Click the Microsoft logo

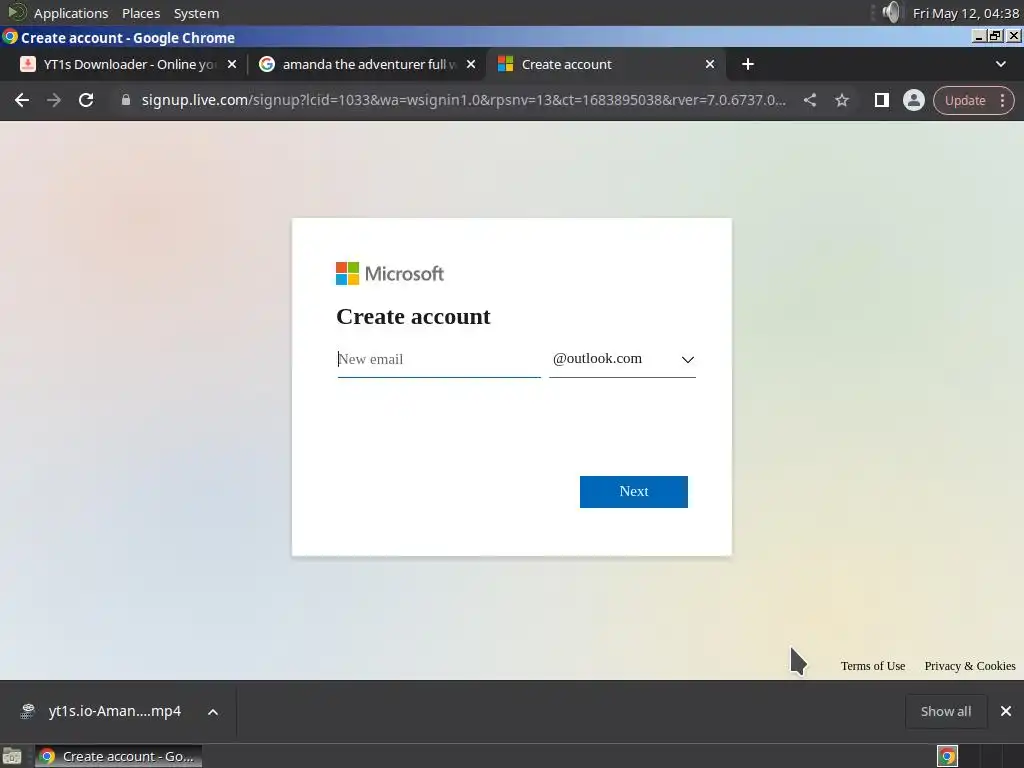390,274
